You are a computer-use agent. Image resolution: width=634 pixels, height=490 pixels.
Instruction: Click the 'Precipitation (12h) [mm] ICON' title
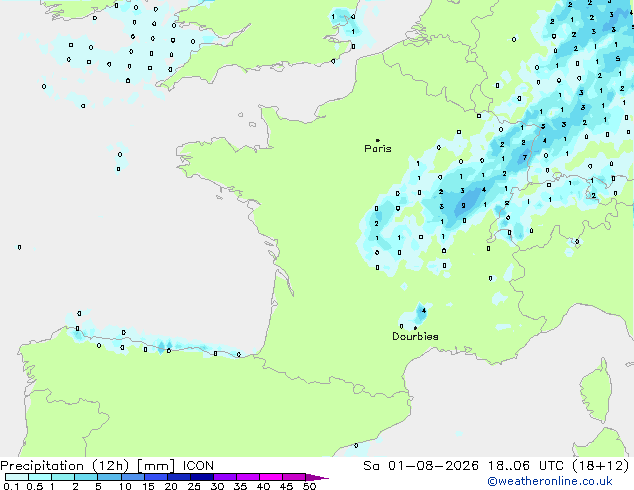click(107, 466)
